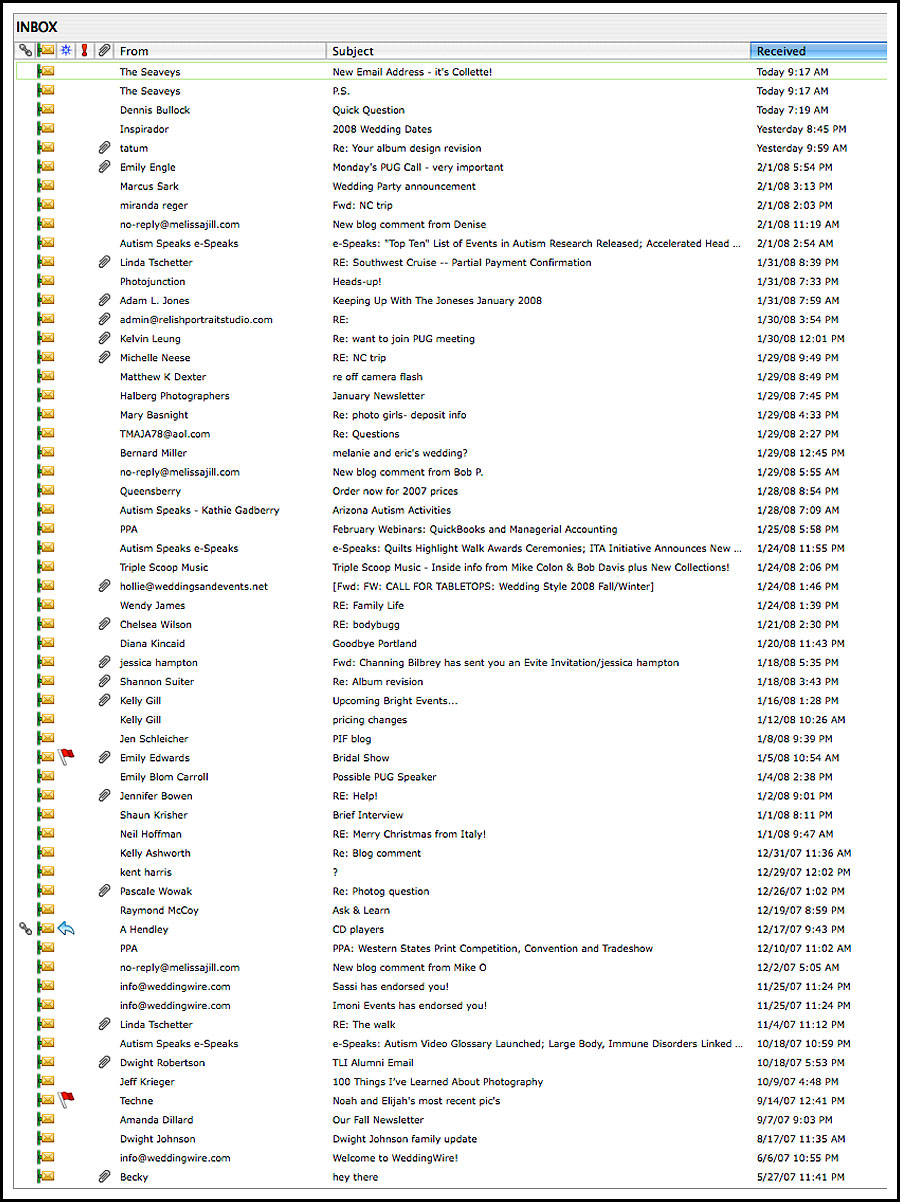Click the paperclip icon on tatum's email
This screenshot has height=1202, width=900.
(x=103, y=148)
